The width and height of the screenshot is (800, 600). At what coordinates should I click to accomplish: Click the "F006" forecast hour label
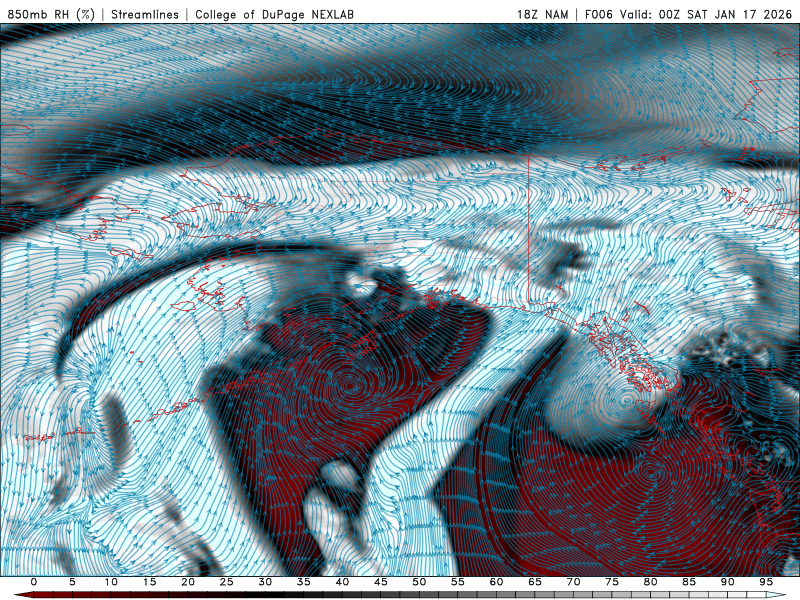click(599, 14)
